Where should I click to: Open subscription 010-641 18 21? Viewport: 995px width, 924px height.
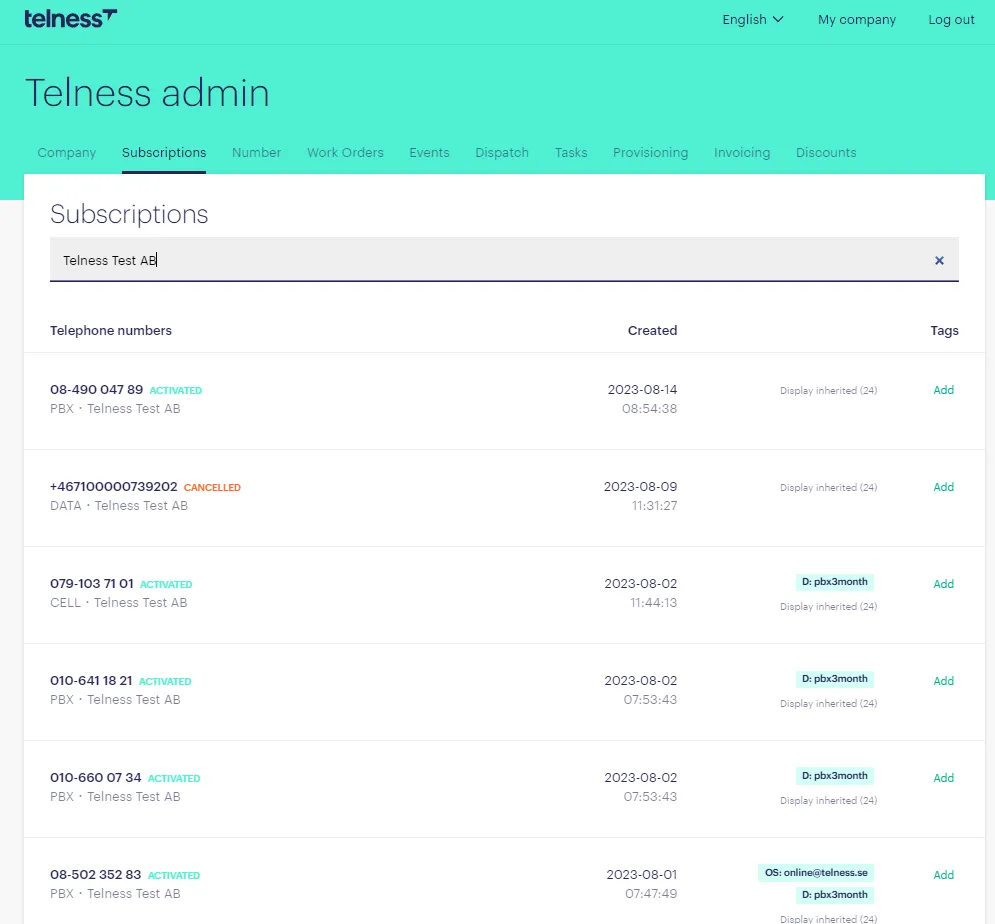coord(91,681)
